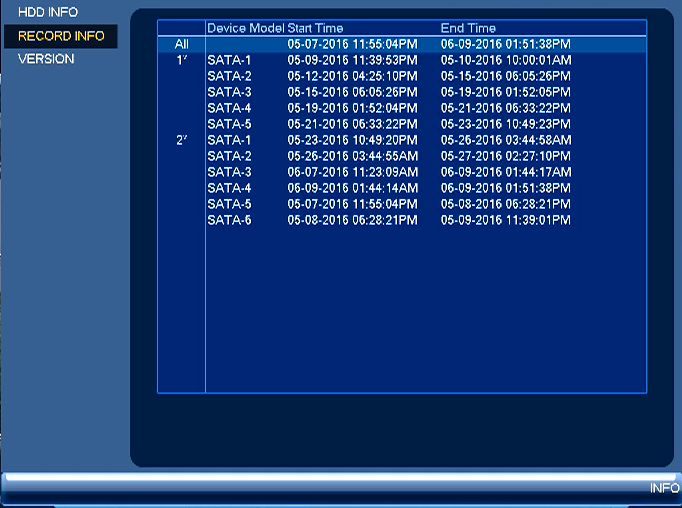Image resolution: width=682 pixels, height=508 pixels.
Task: Open the HDD INFO menu
Action: [48, 12]
